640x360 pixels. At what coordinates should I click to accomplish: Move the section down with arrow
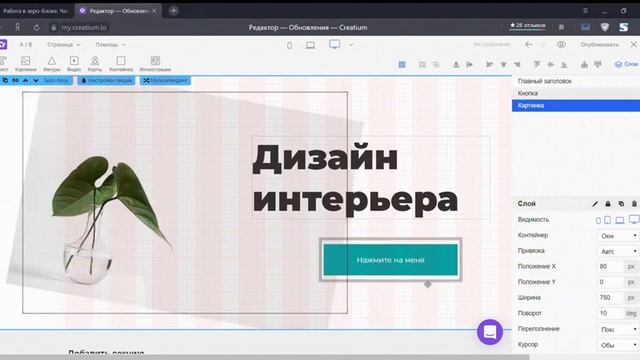pos(36,80)
